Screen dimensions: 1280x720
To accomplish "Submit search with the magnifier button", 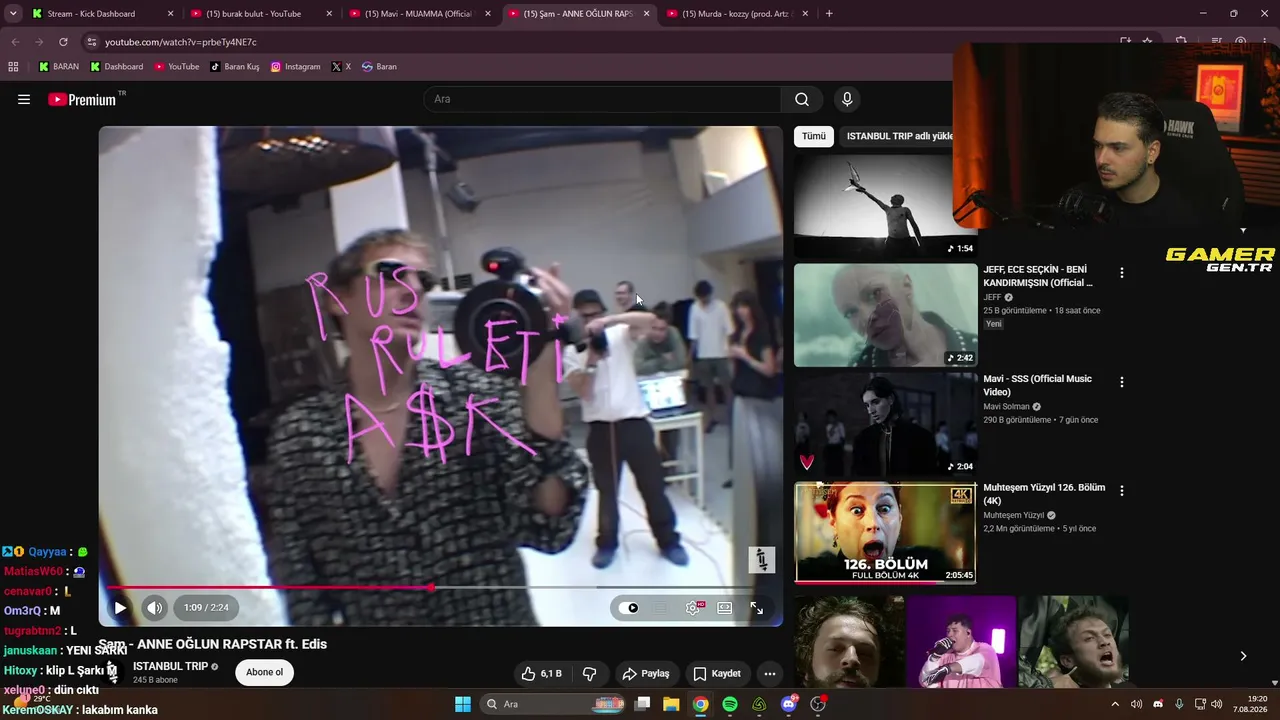I will (x=802, y=99).
